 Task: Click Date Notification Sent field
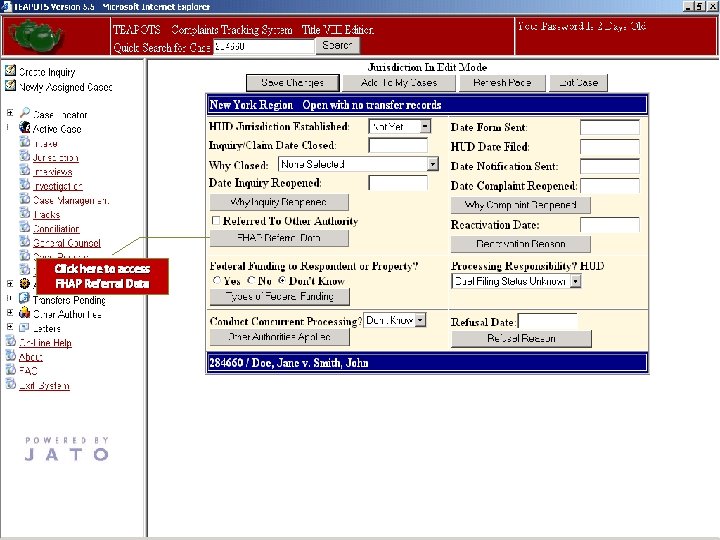pos(610,166)
